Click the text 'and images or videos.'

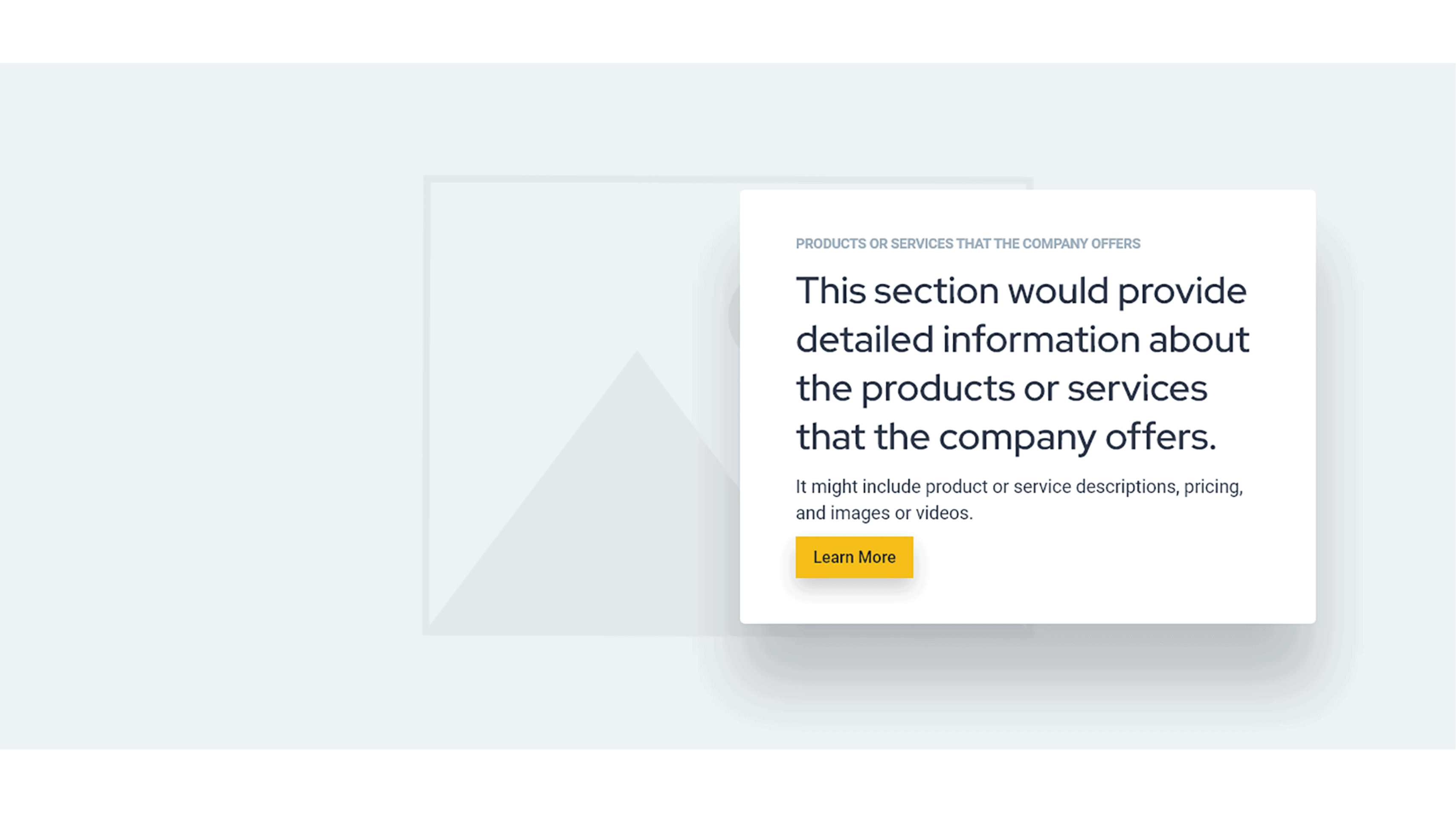(883, 513)
